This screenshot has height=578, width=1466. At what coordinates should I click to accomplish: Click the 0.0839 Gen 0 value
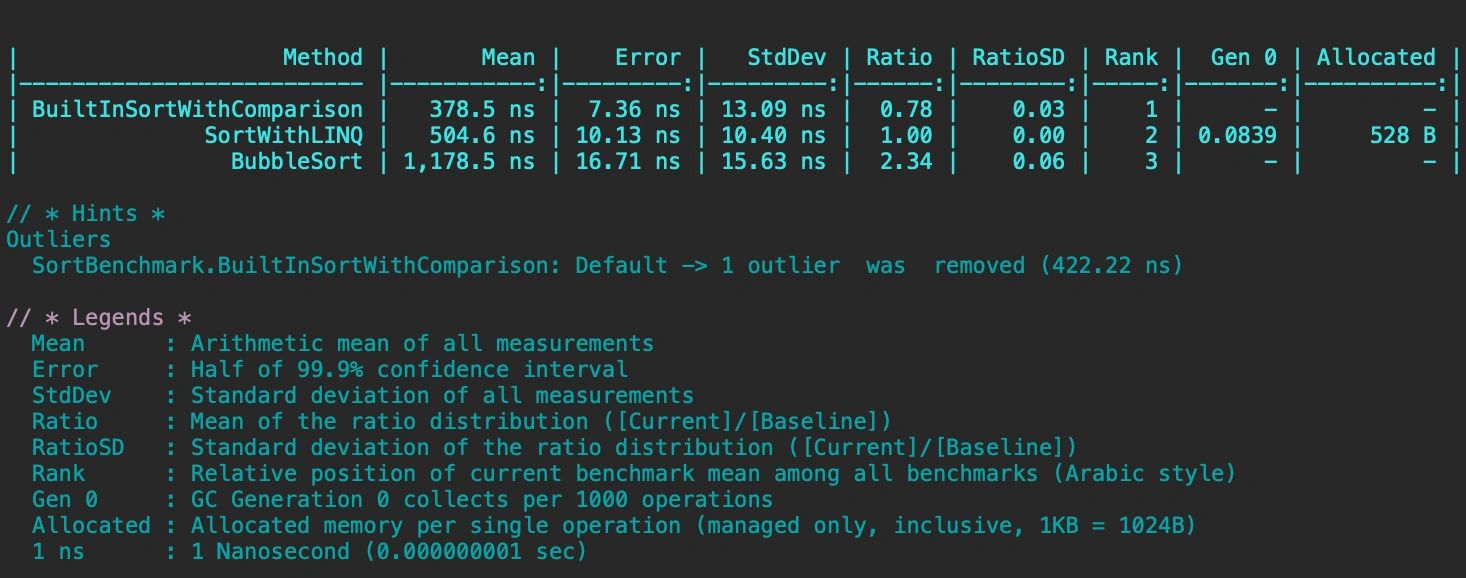[x=1237, y=135]
